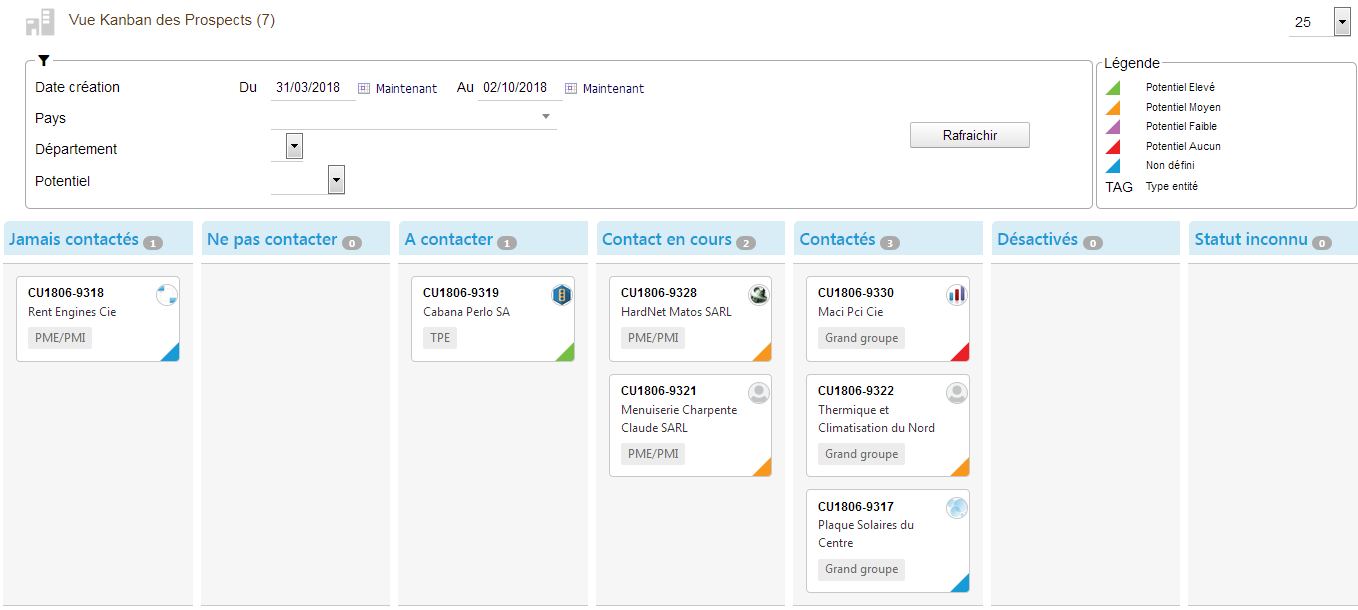Click the Rent Engines Cie card avatar icon
Image resolution: width=1358 pixels, height=610 pixels.
(x=167, y=294)
